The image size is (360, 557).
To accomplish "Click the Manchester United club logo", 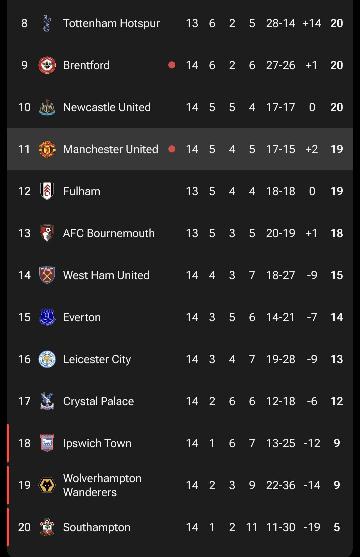I will [x=47, y=149].
